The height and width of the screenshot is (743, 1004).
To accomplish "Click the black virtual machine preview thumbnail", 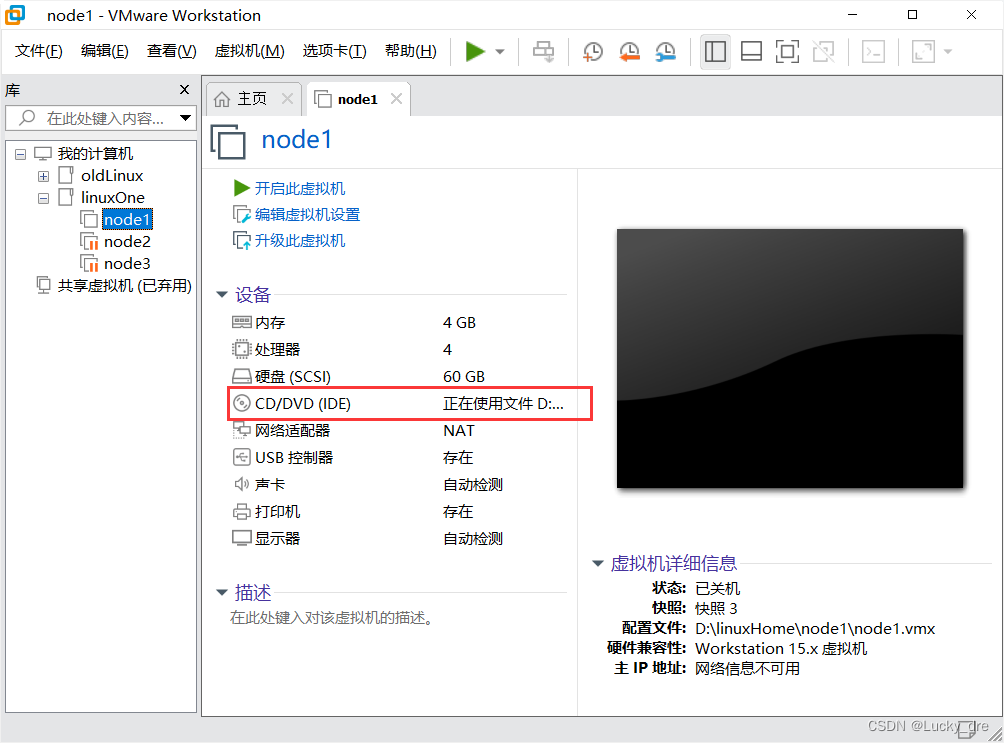I will pyautogui.click(x=789, y=359).
